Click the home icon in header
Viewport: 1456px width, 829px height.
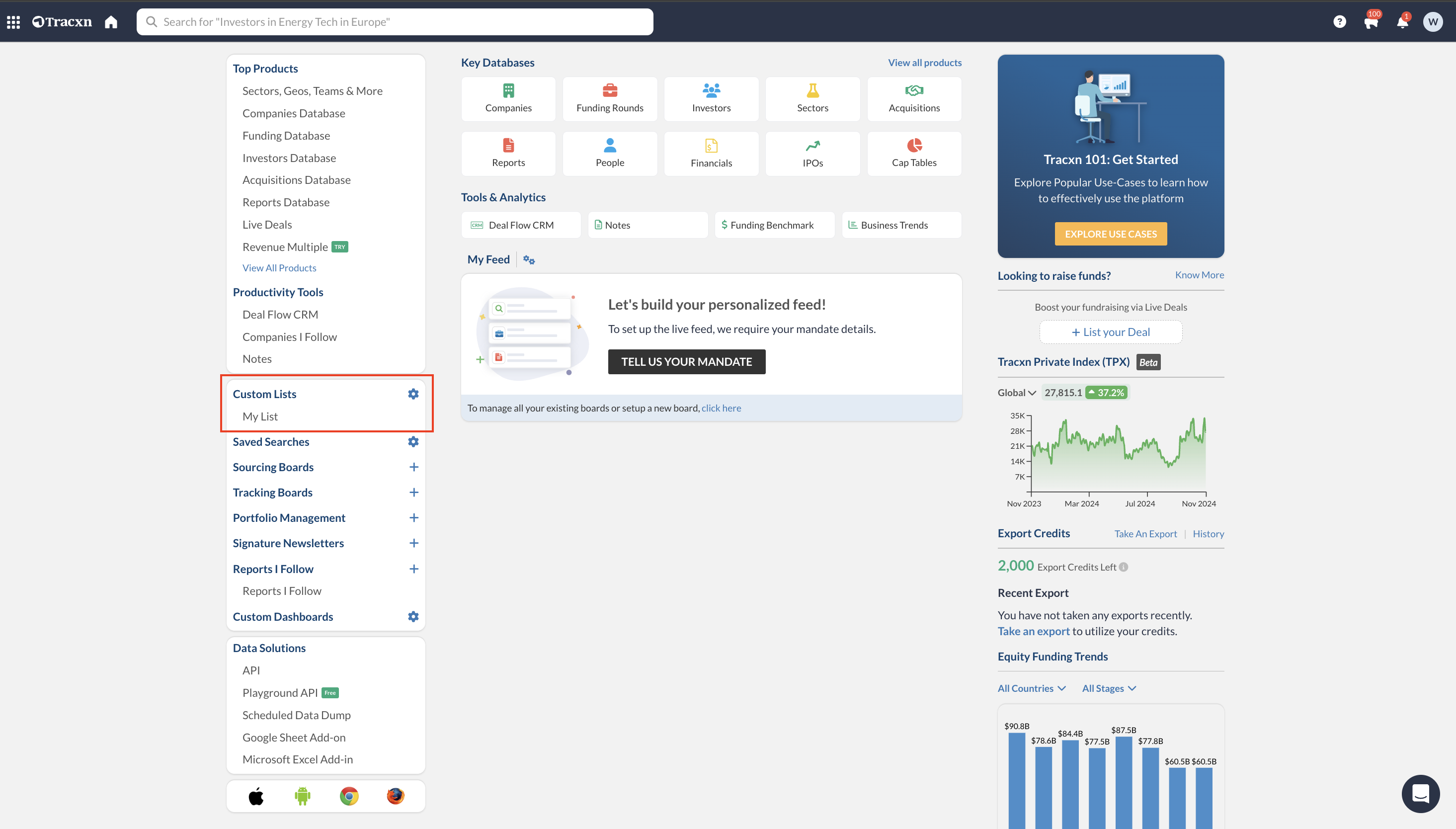(111, 22)
